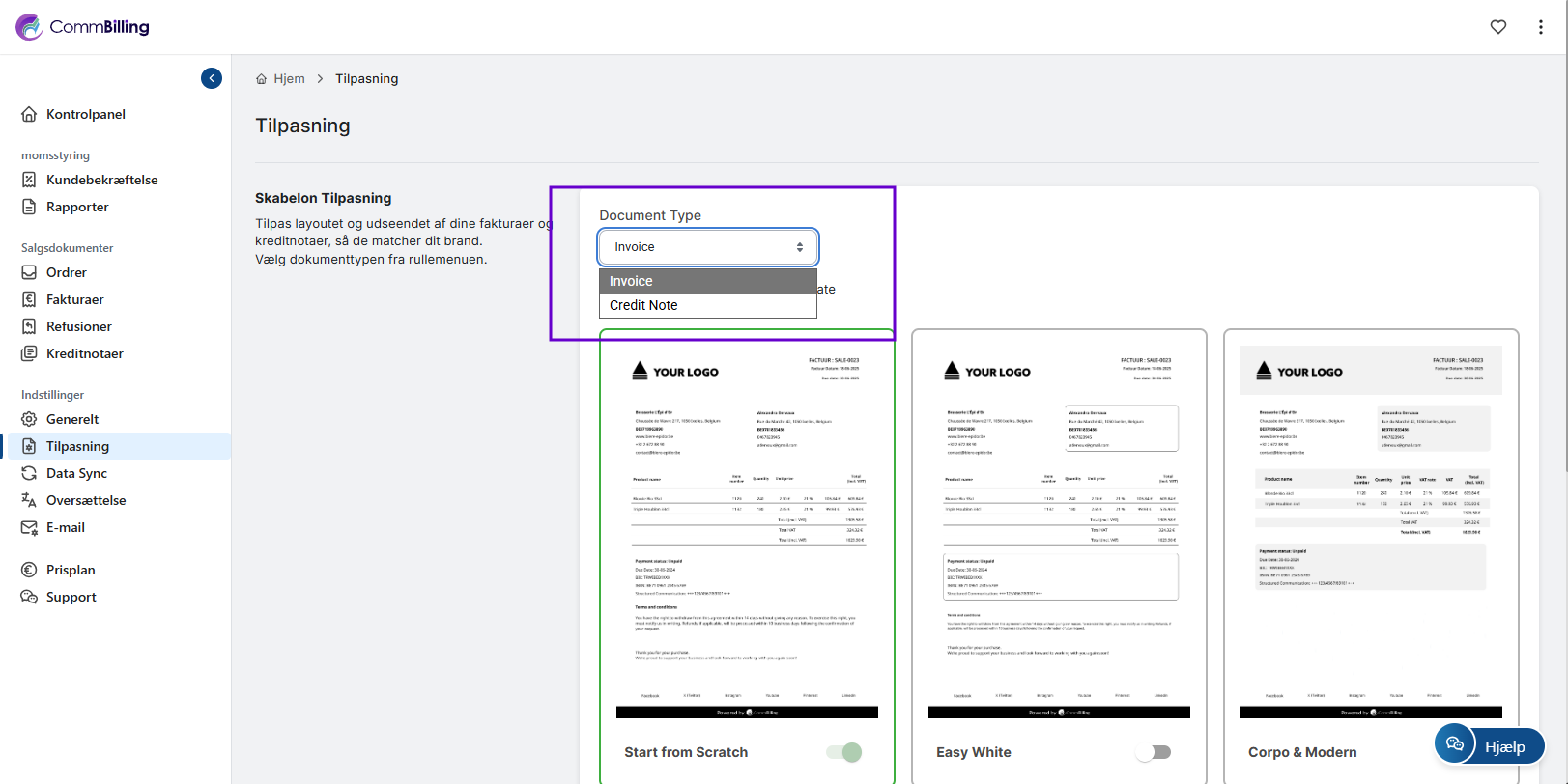Viewport: 1568px width, 784px height.
Task: Click the Data Sync icon
Action: tap(29, 473)
